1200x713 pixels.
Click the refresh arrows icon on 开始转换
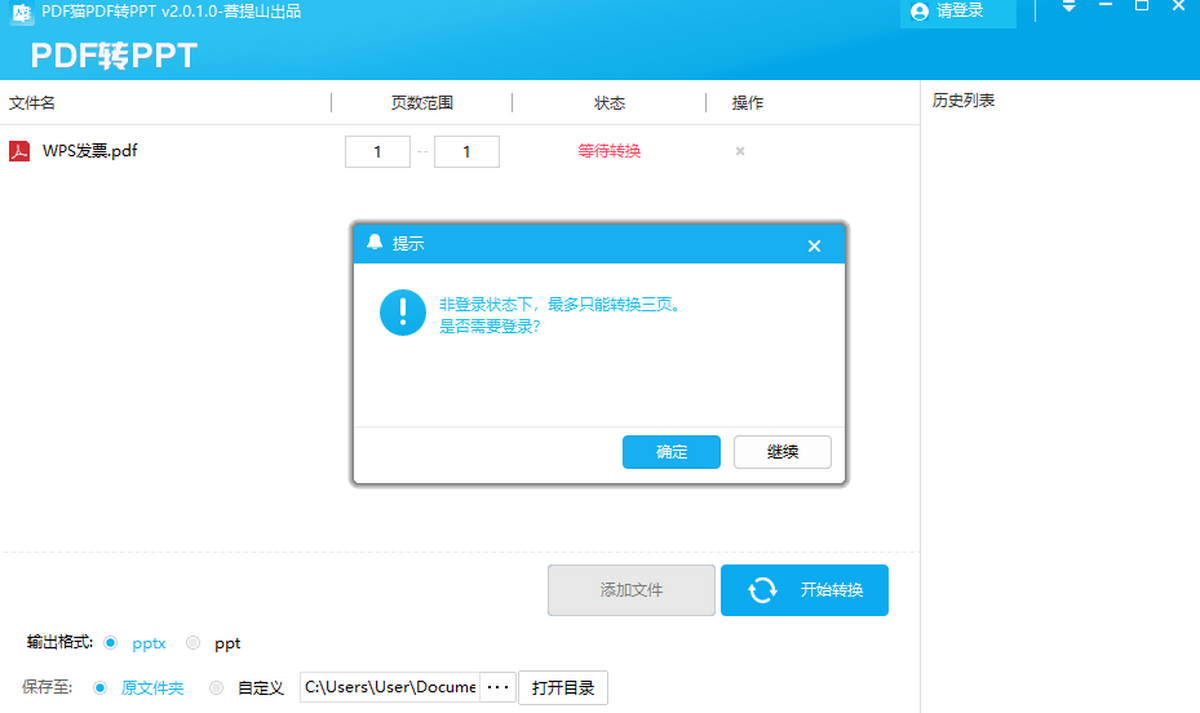763,590
